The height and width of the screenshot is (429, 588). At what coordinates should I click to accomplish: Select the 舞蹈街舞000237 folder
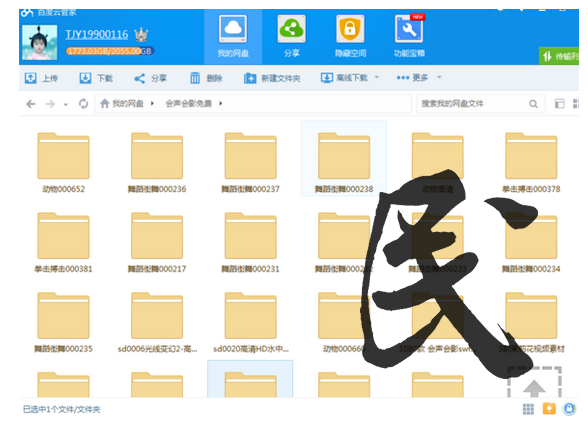[x=250, y=162]
